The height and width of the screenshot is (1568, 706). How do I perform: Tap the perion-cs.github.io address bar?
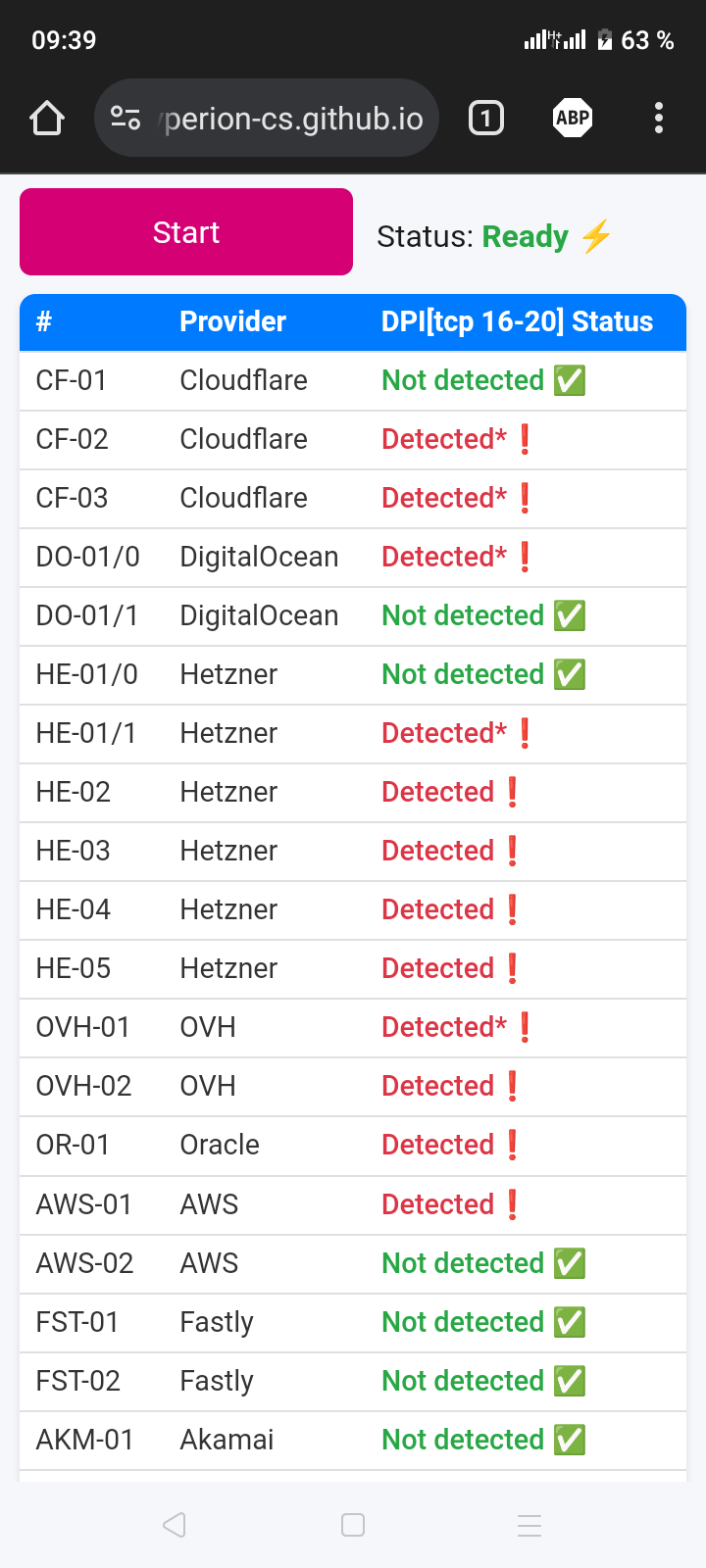[x=292, y=119]
